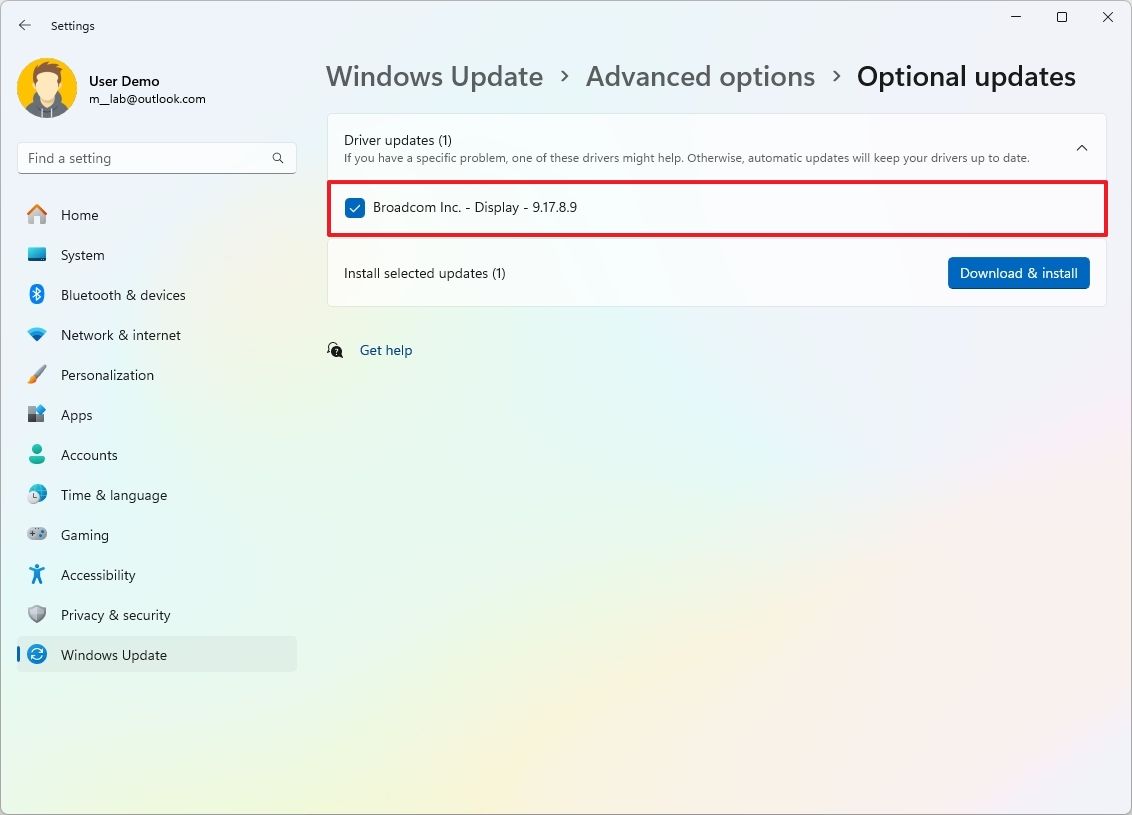Screen dimensions: 1132x815
Task: Uncheck the Broadcom Inc. Display driver checkbox
Action: coord(355,208)
